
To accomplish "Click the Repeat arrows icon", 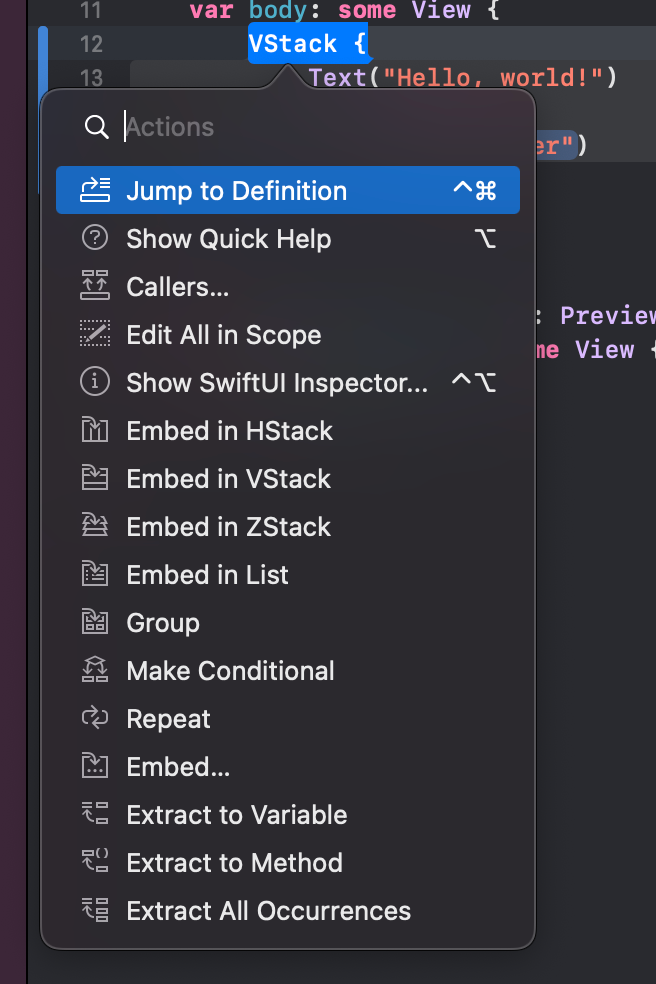I will click(95, 718).
